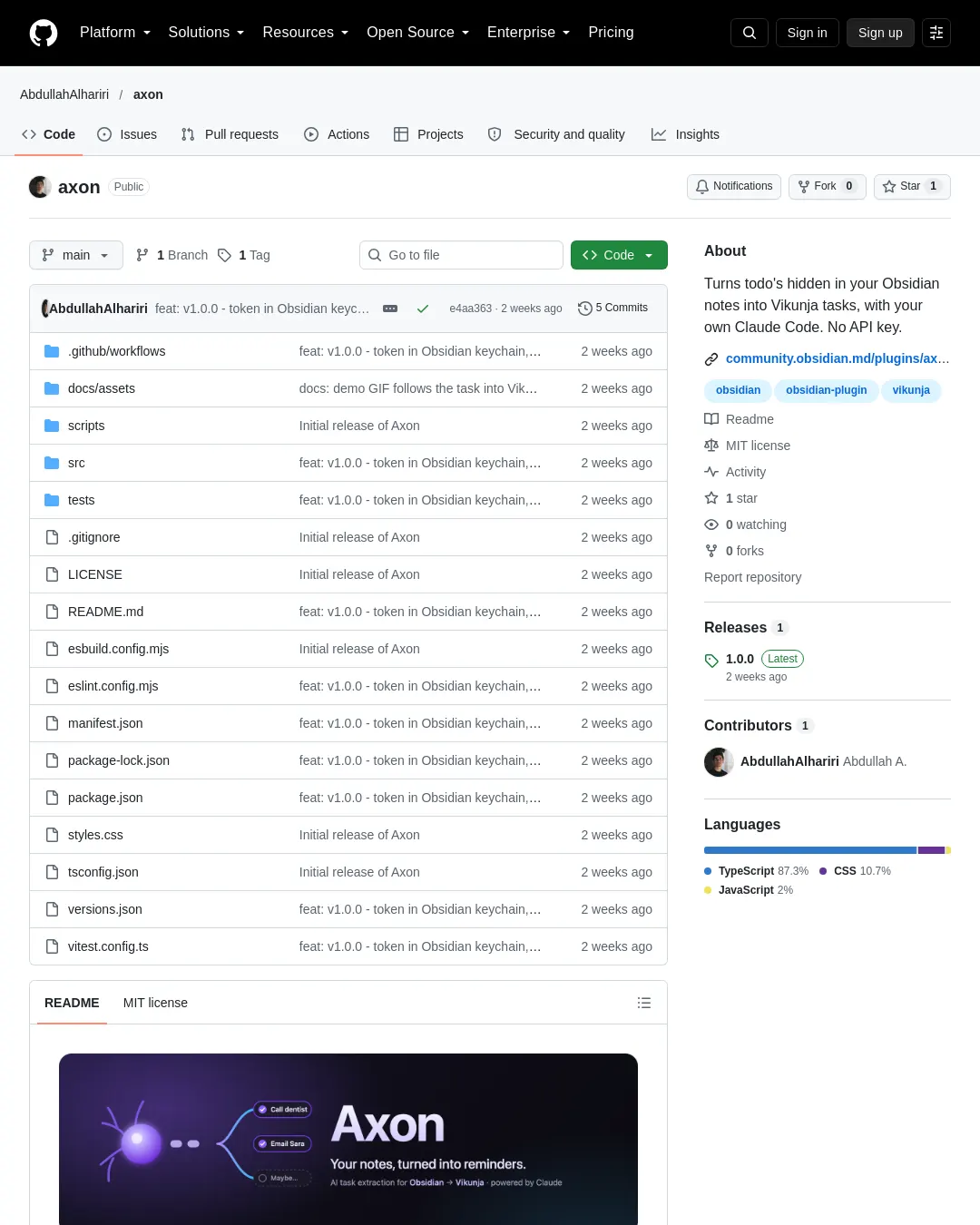Open the Actions tab
The image size is (980, 1225).
(337, 134)
